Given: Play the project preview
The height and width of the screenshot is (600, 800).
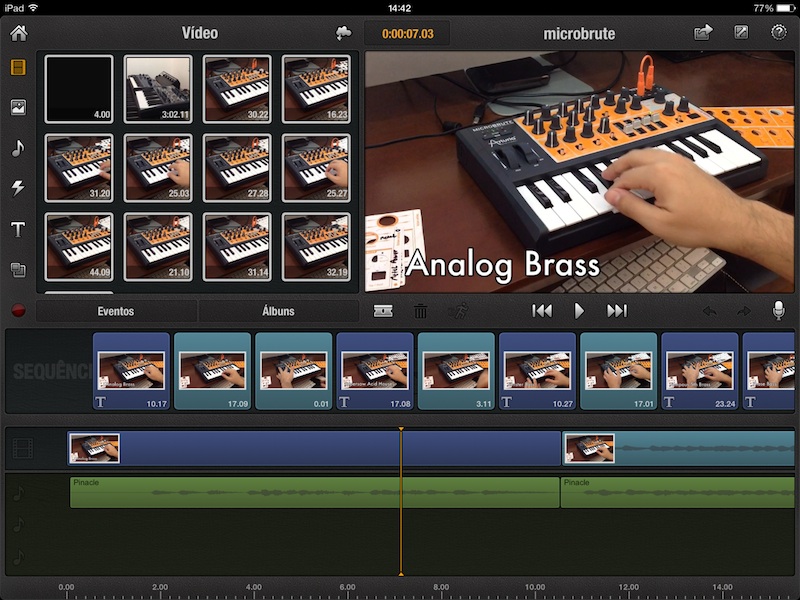Looking at the screenshot, I should (579, 311).
